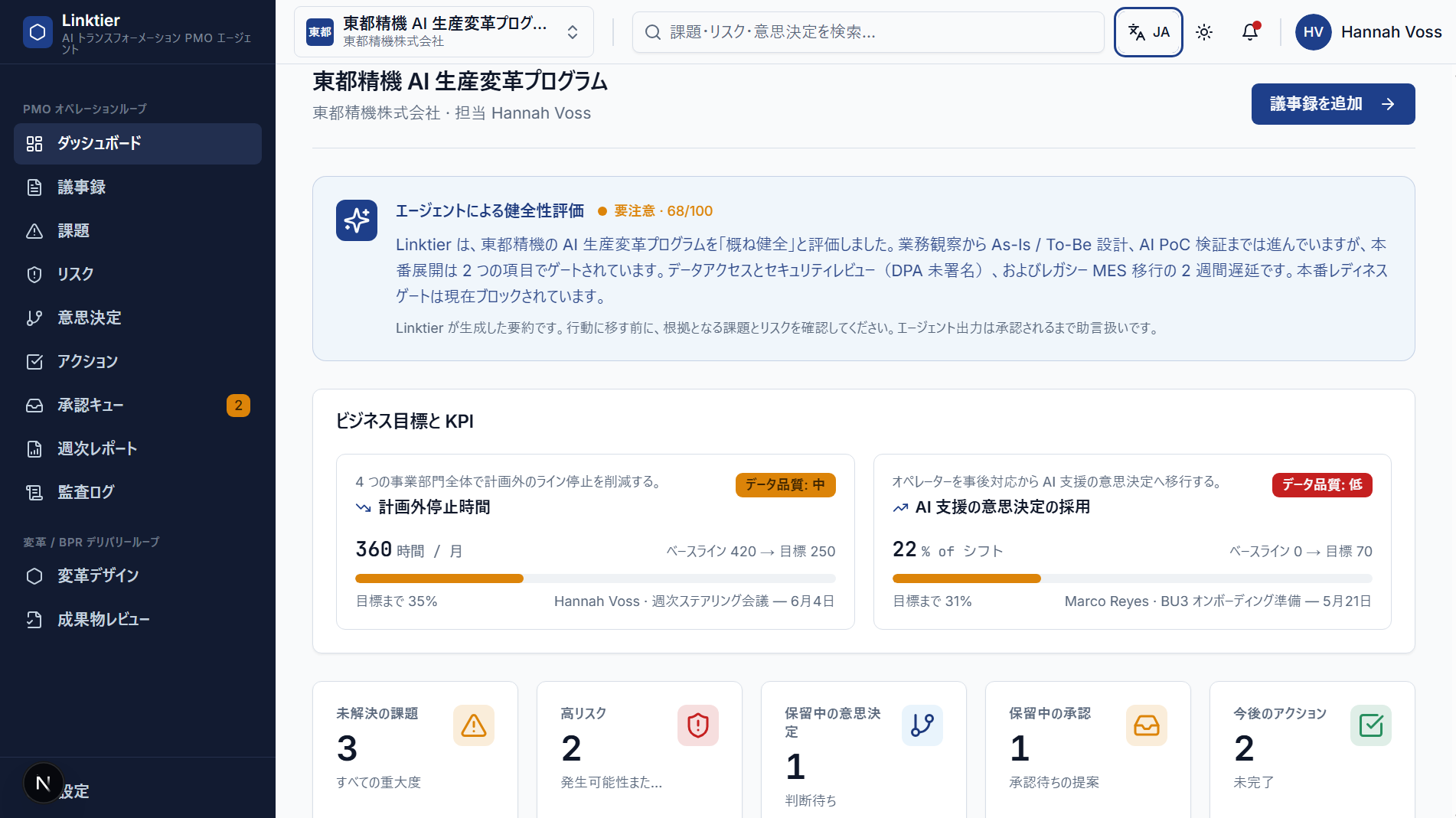This screenshot has height=818, width=1456.
Task: Click the アクション checkbox icon
Action: (x=34, y=362)
